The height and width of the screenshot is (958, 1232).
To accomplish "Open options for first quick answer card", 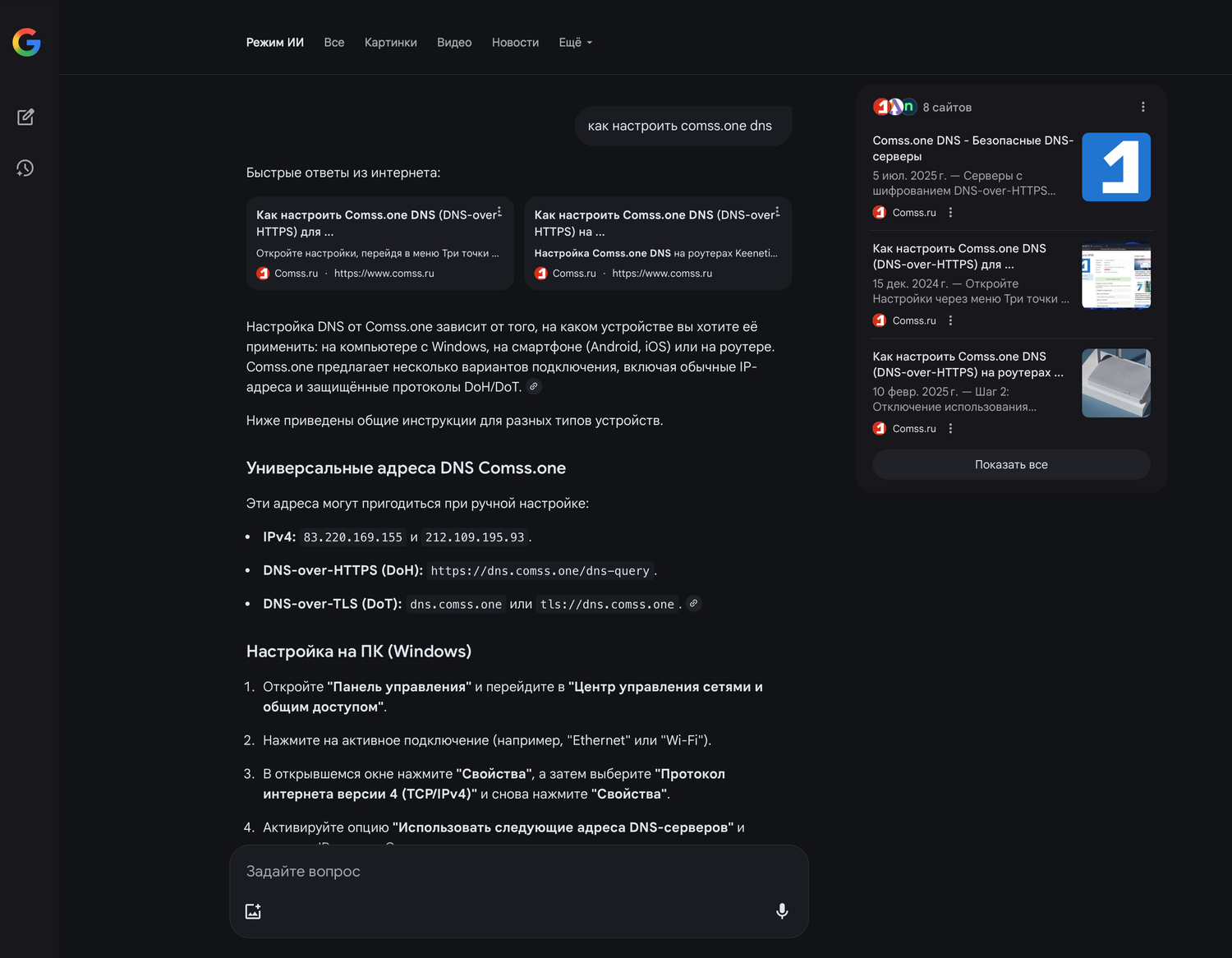I will (x=499, y=212).
